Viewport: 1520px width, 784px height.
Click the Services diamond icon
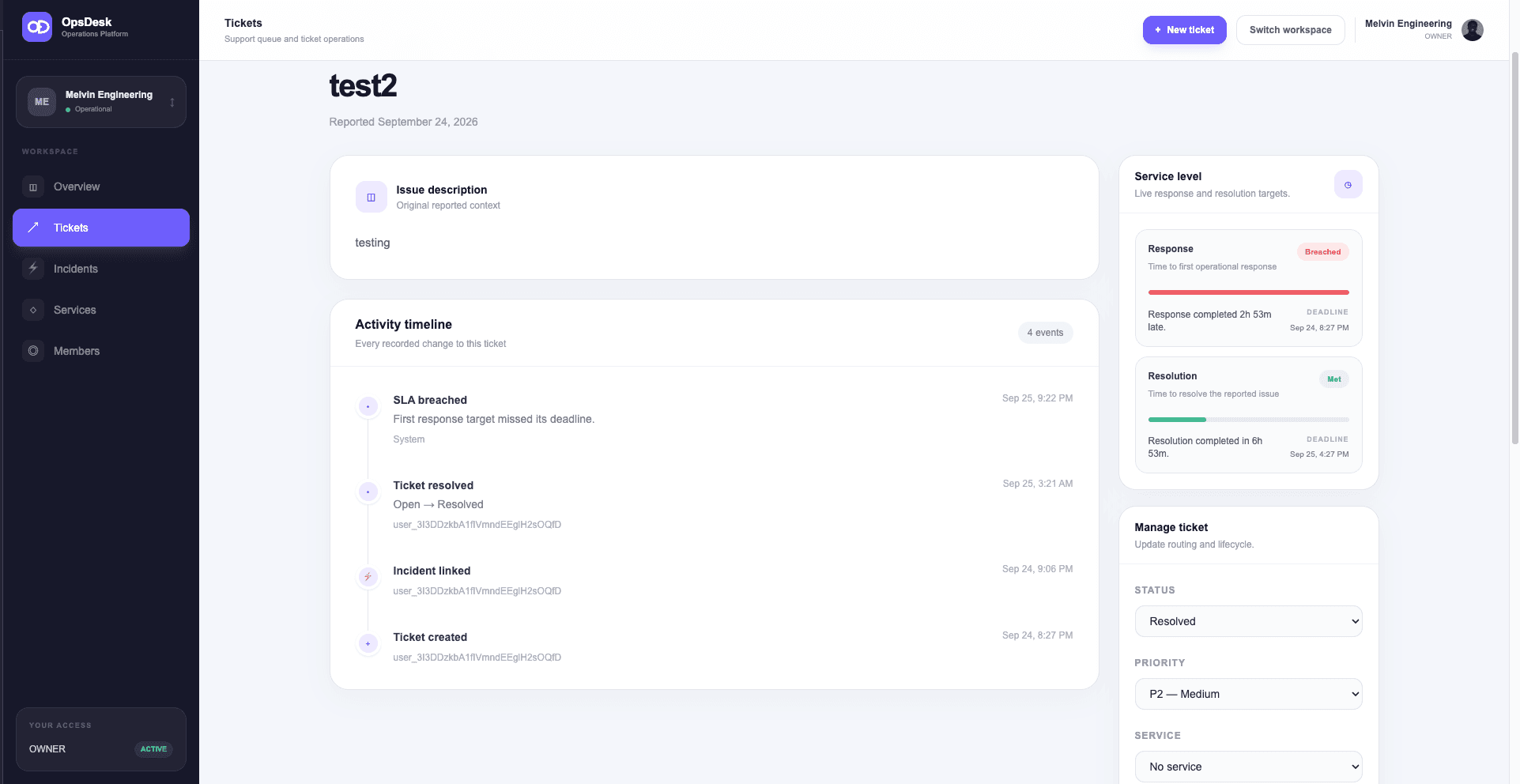33,310
